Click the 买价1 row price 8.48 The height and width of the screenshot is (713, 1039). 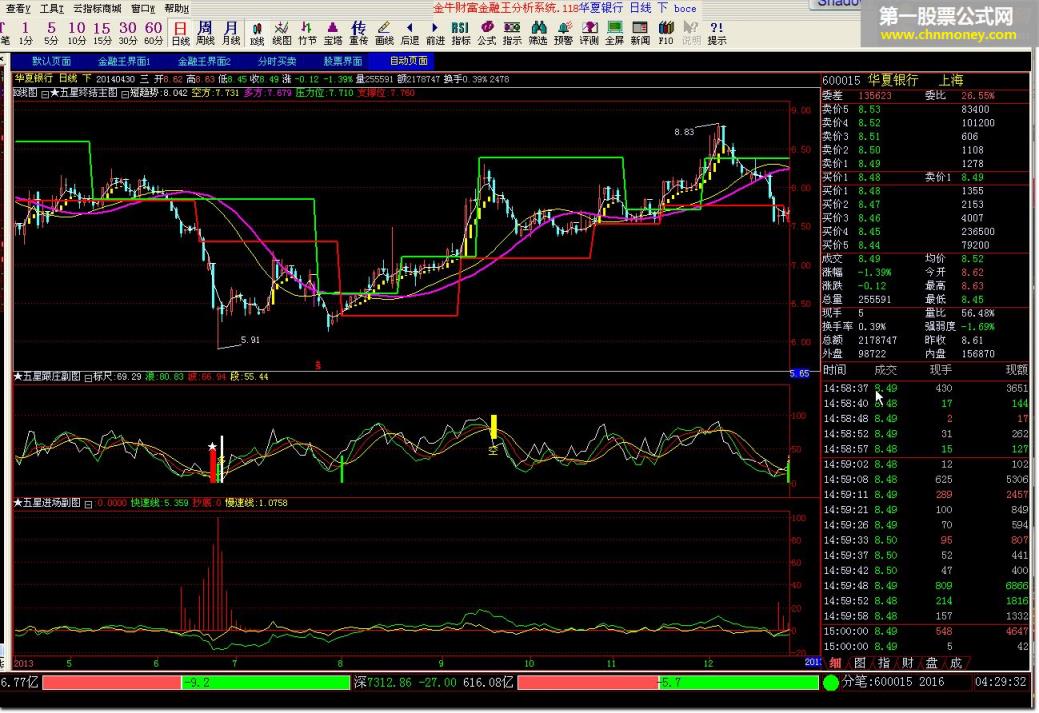(869, 191)
